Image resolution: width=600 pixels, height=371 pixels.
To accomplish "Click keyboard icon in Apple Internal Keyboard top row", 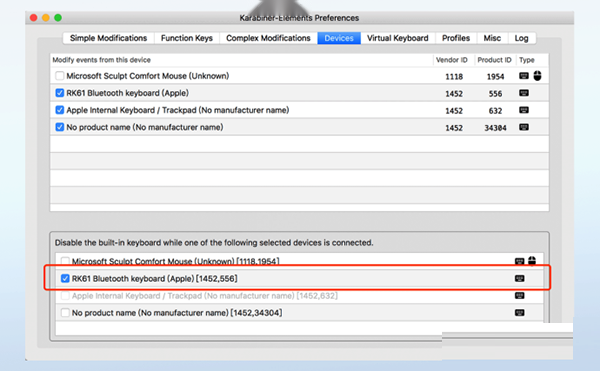I will pyautogui.click(x=524, y=110).
